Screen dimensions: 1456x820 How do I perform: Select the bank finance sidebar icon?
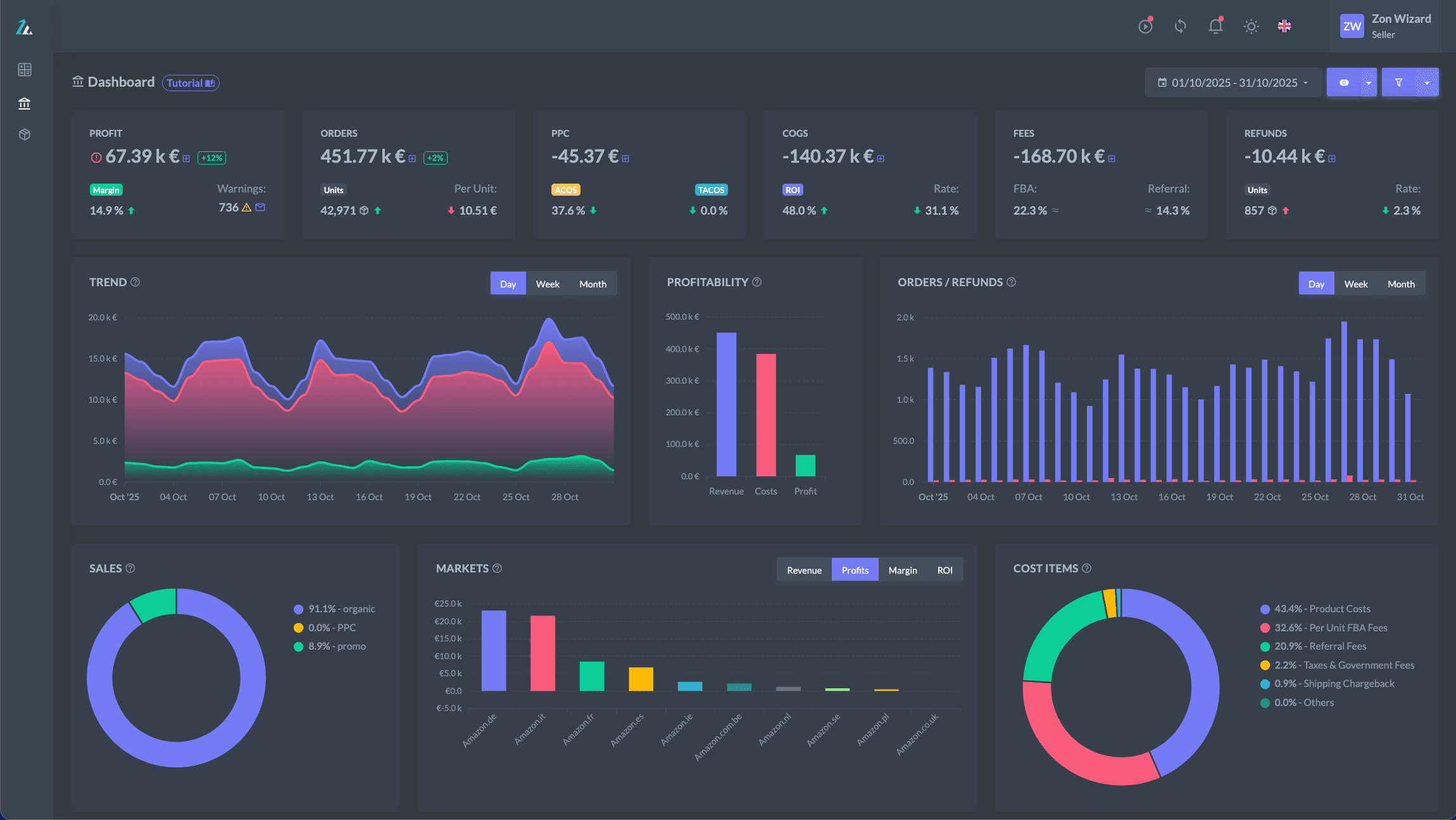coord(25,103)
